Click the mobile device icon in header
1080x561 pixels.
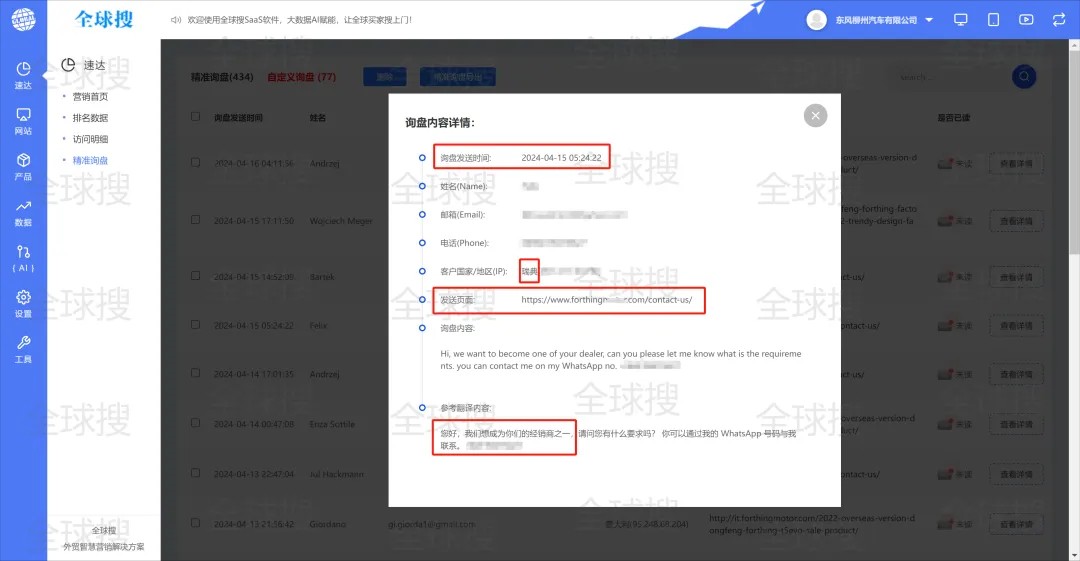993,19
